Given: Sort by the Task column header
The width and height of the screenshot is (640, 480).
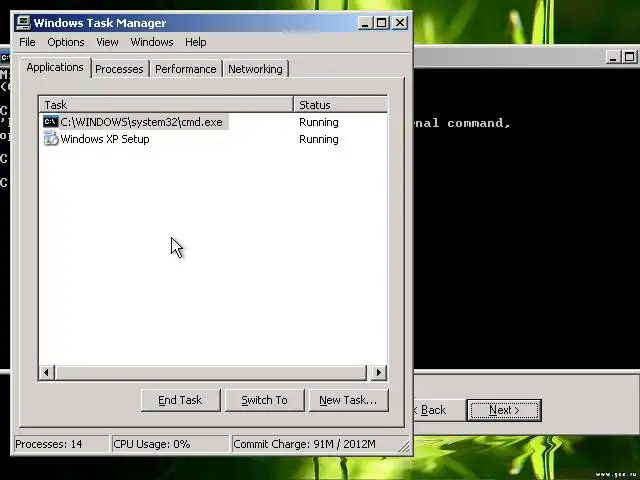Looking at the screenshot, I should pos(166,104).
